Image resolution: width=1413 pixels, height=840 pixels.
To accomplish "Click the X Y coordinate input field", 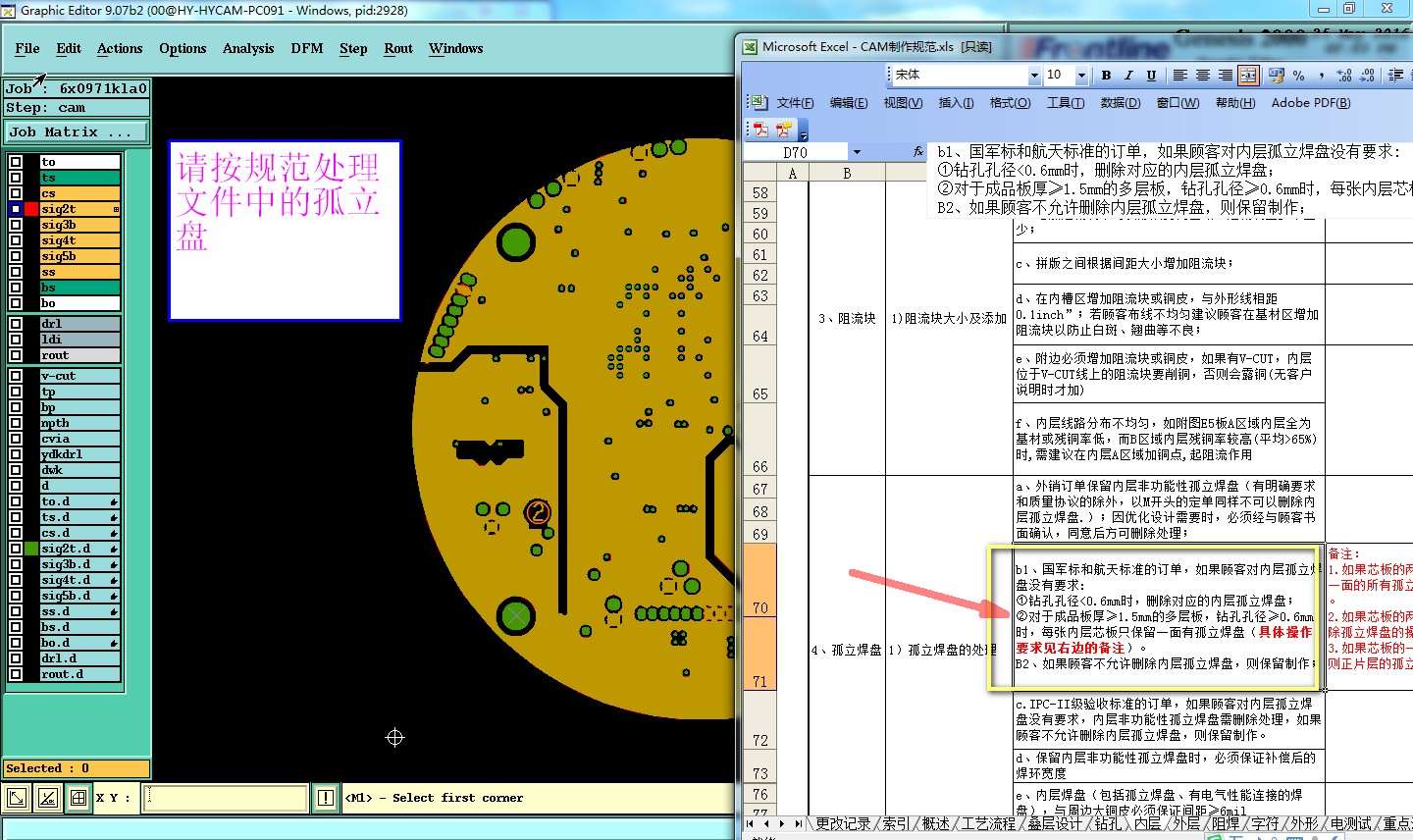I will [x=225, y=798].
